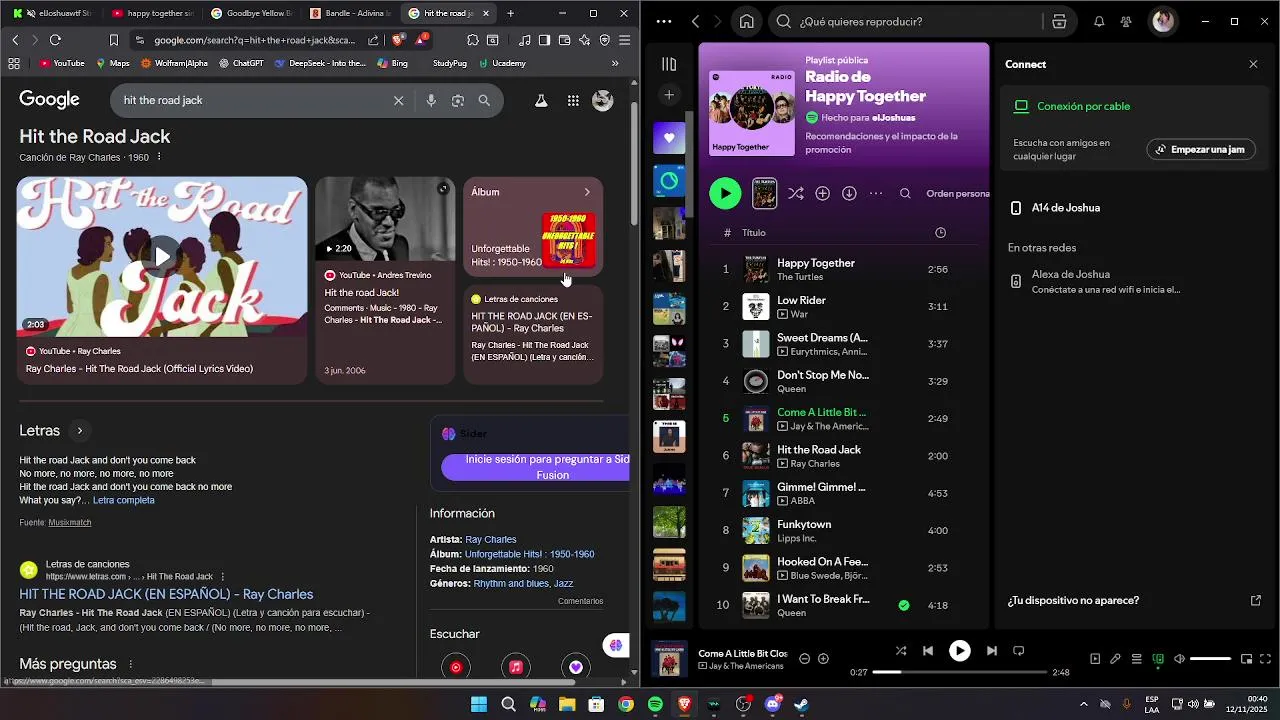1280x720 pixels.
Task: Open 'HIT THE ROAD JACK (EN ESPAÑOL)' result title
Action: coord(166,594)
